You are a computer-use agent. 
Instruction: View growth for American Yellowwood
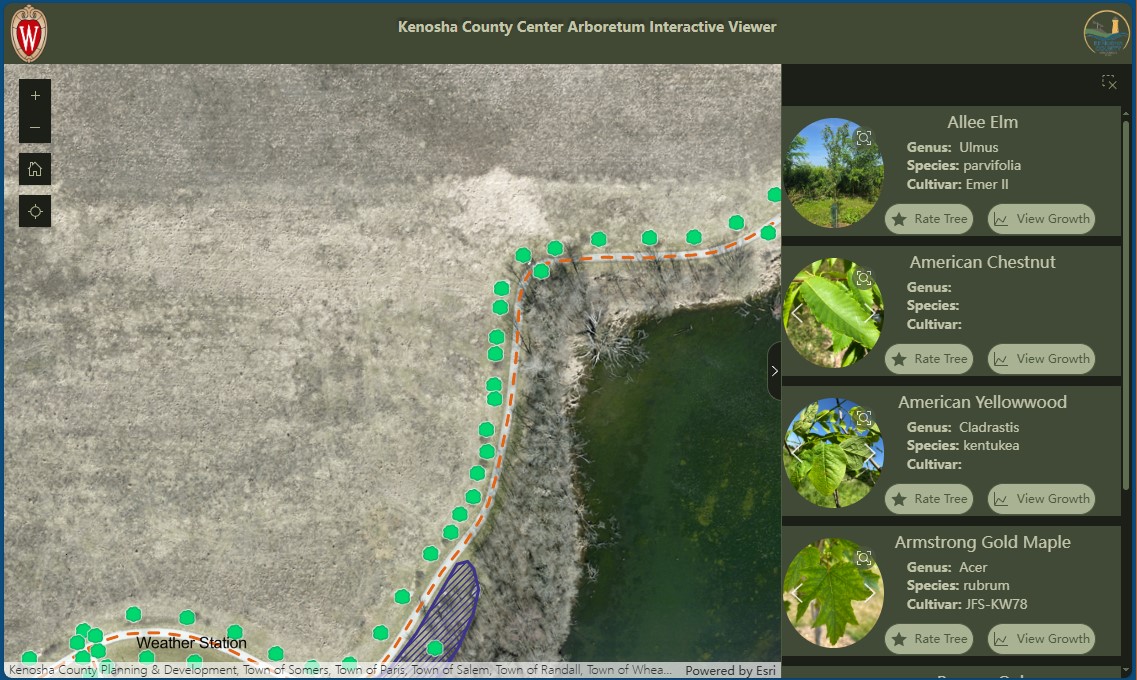[1041, 499]
